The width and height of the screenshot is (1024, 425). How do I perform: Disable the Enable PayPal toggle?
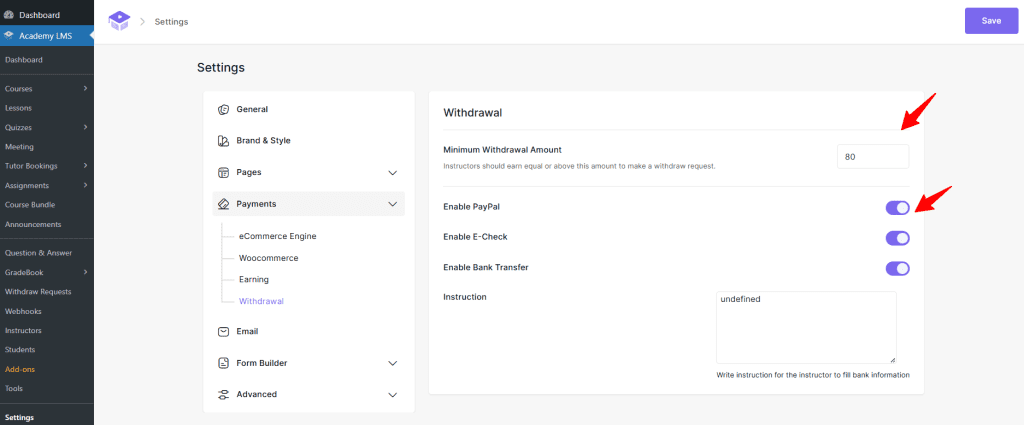pos(897,208)
